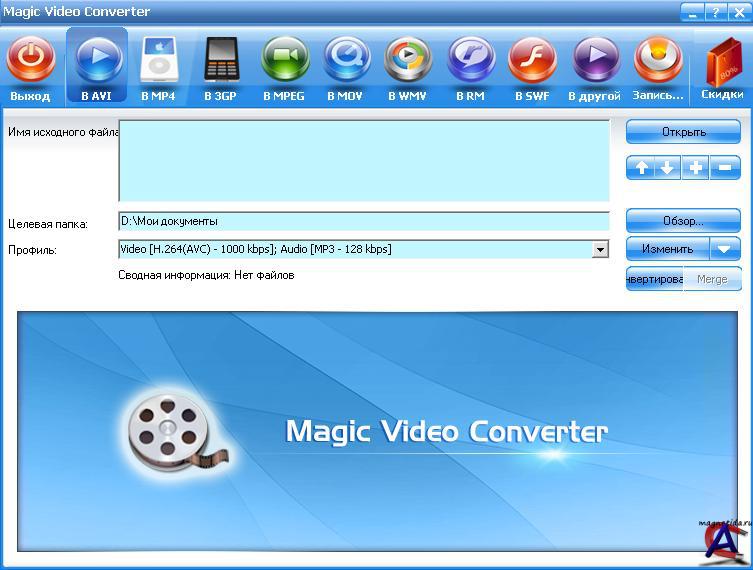753x570 pixels.
Task: Pick the В MPEG camera icon
Action: 284,60
